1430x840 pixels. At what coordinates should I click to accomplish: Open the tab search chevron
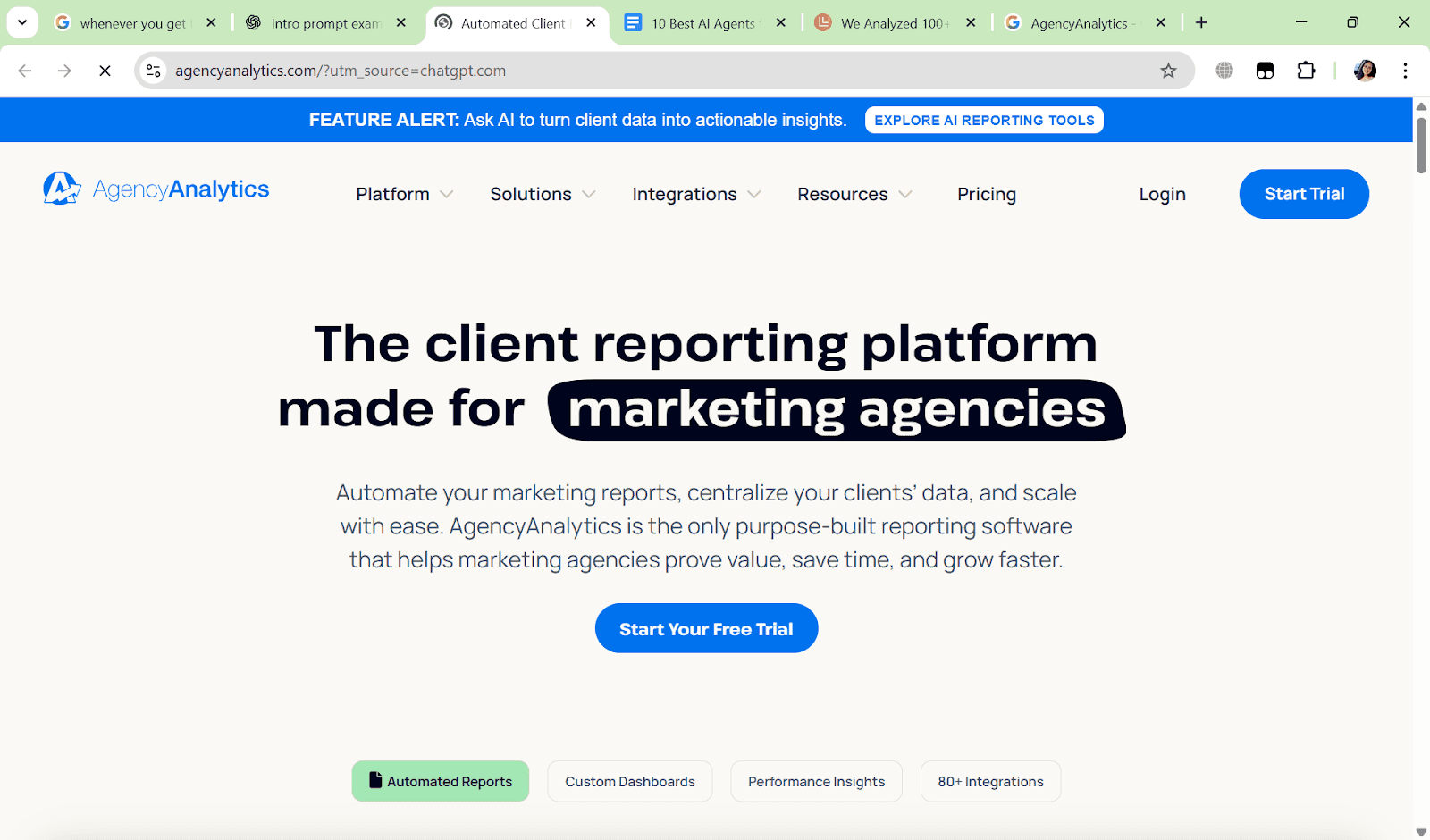point(21,22)
